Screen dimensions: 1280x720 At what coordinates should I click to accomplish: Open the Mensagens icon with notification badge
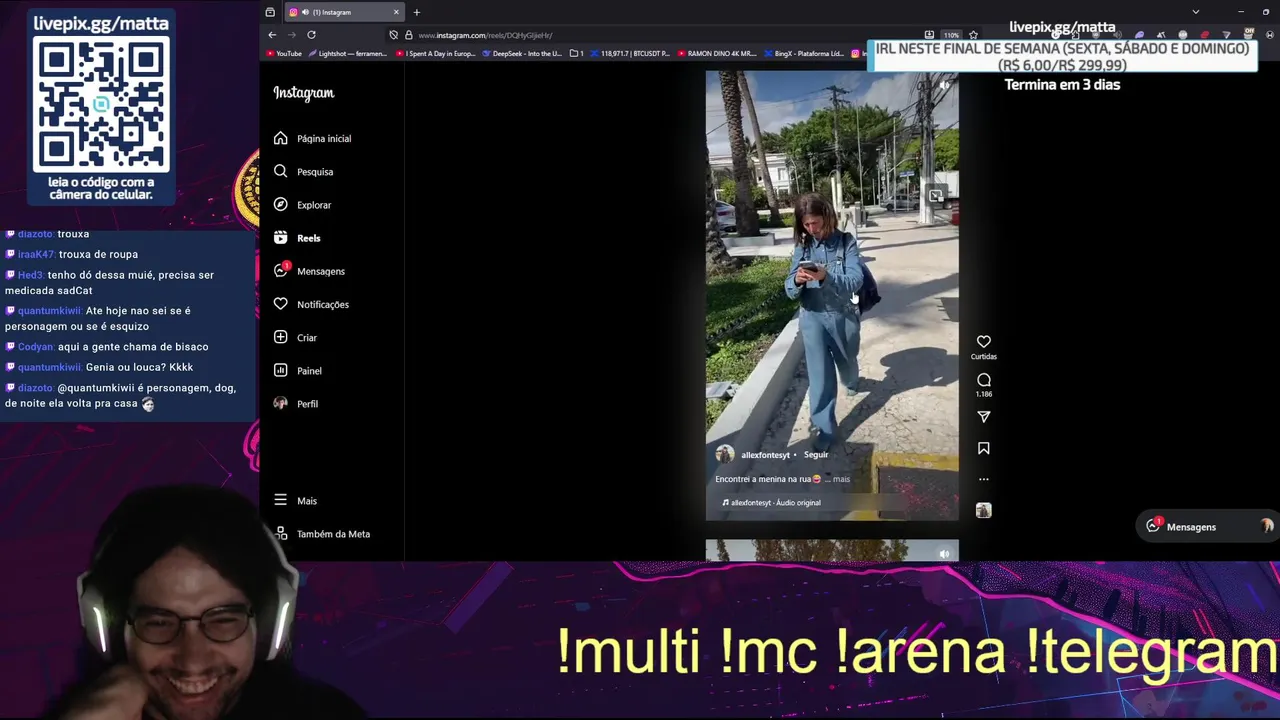pyautogui.click(x=281, y=271)
